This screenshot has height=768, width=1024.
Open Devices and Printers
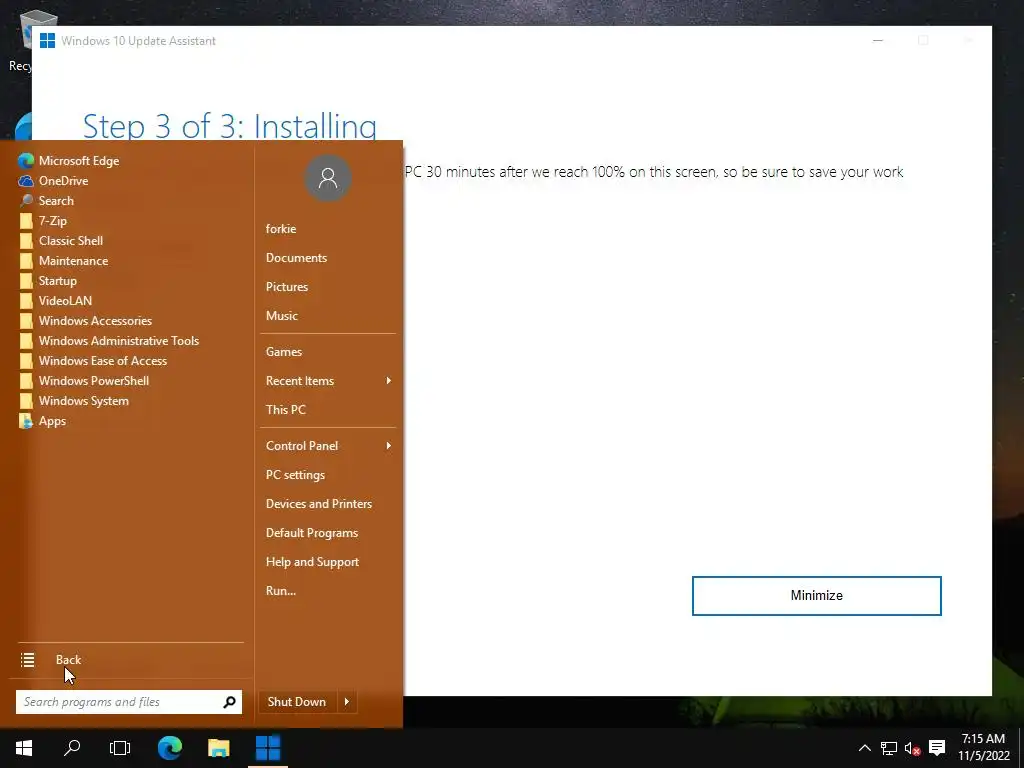coord(319,504)
